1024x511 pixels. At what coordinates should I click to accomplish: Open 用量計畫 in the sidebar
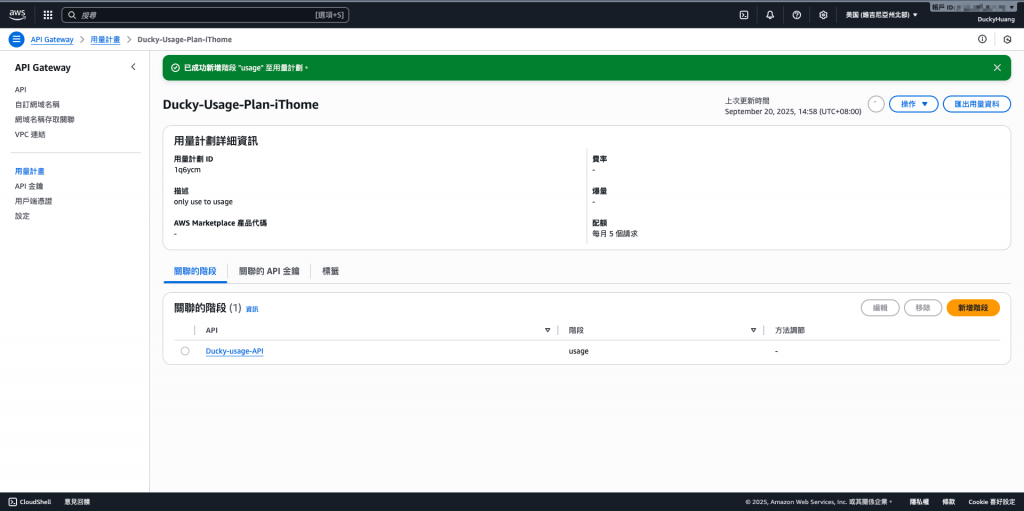pos(29,171)
